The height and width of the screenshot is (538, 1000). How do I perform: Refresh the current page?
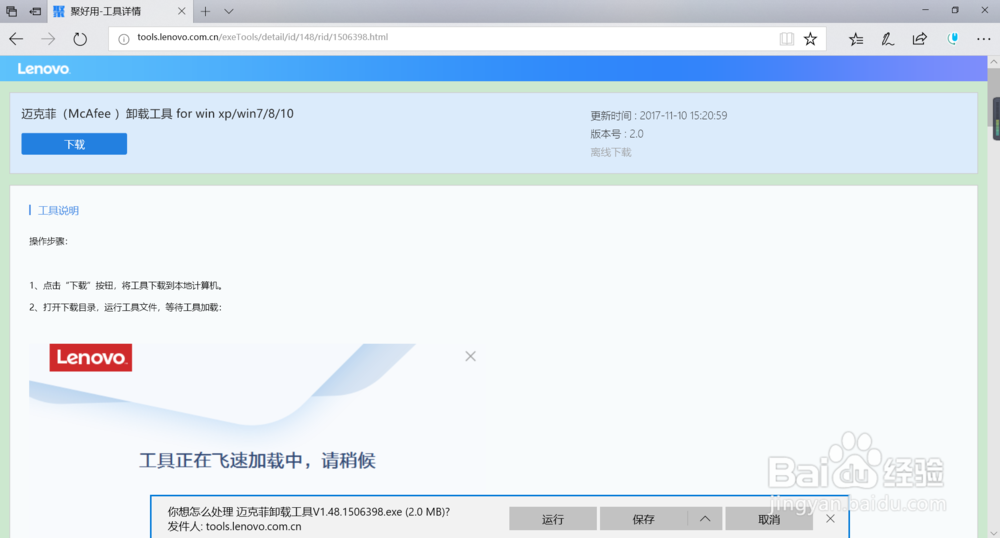click(80, 39)
